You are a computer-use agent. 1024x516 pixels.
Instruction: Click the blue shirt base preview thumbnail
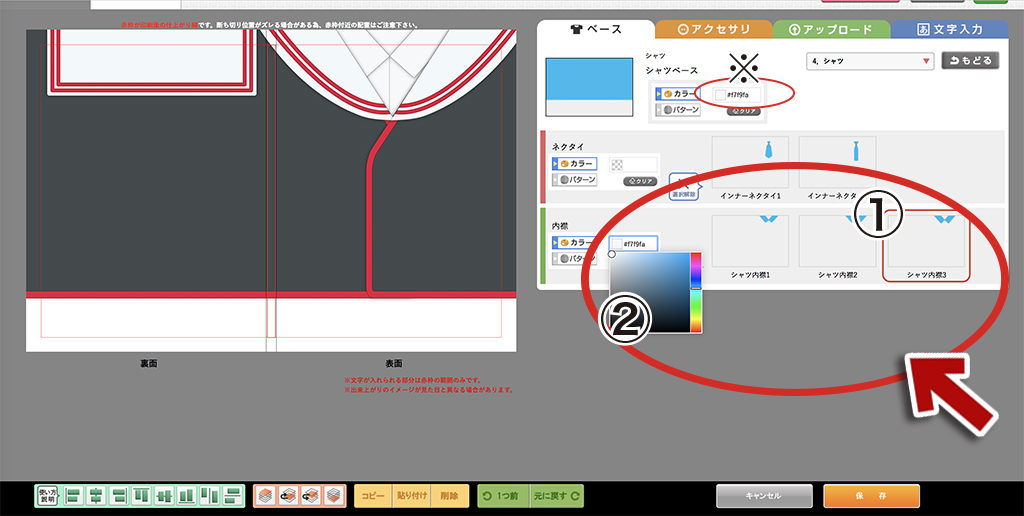point(589,87)
